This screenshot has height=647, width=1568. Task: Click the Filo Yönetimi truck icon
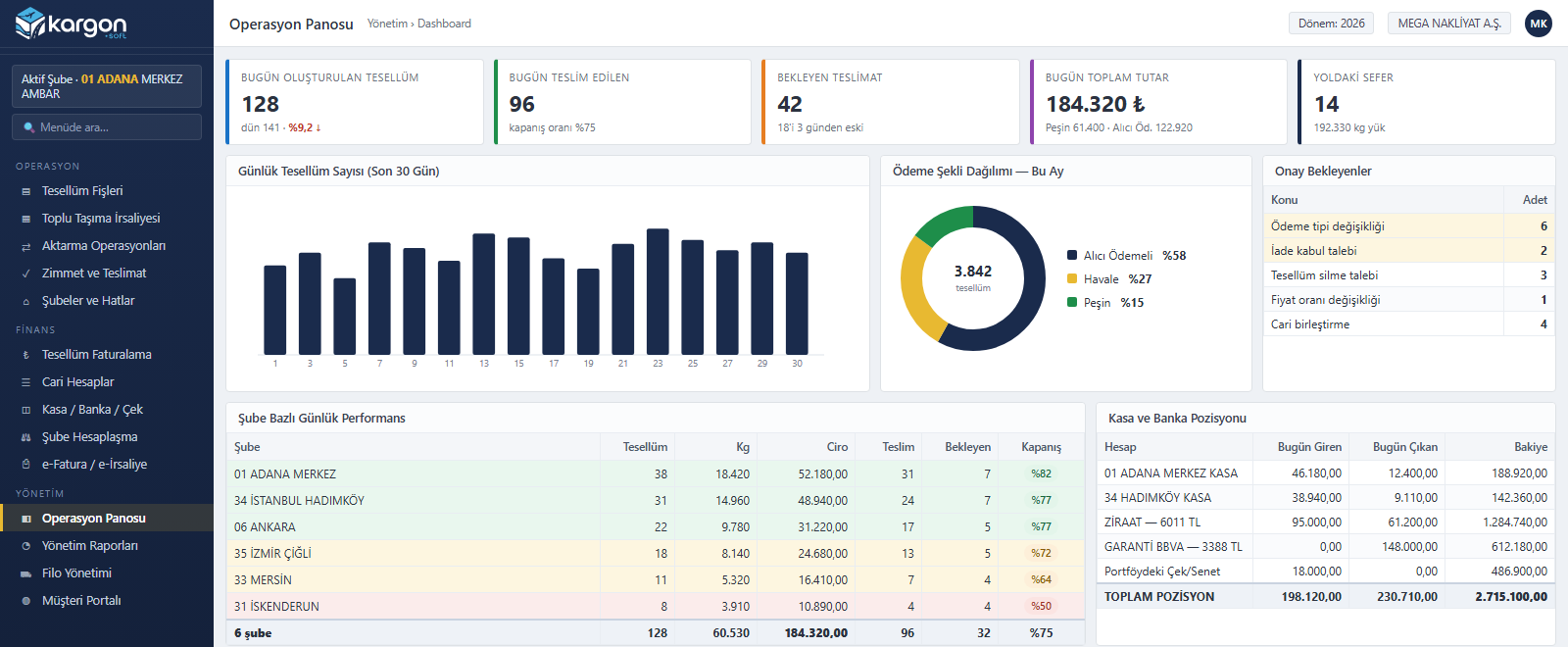[x=26, y=573]
